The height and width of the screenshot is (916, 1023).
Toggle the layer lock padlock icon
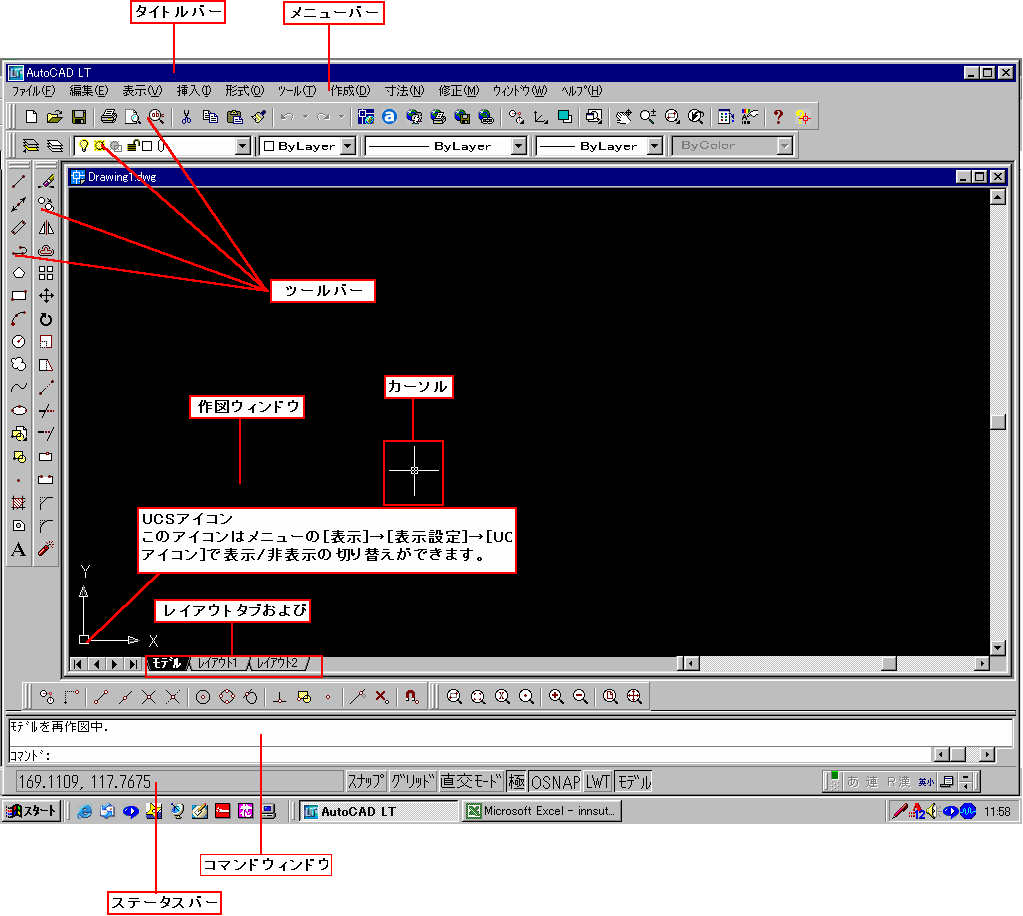132,145
